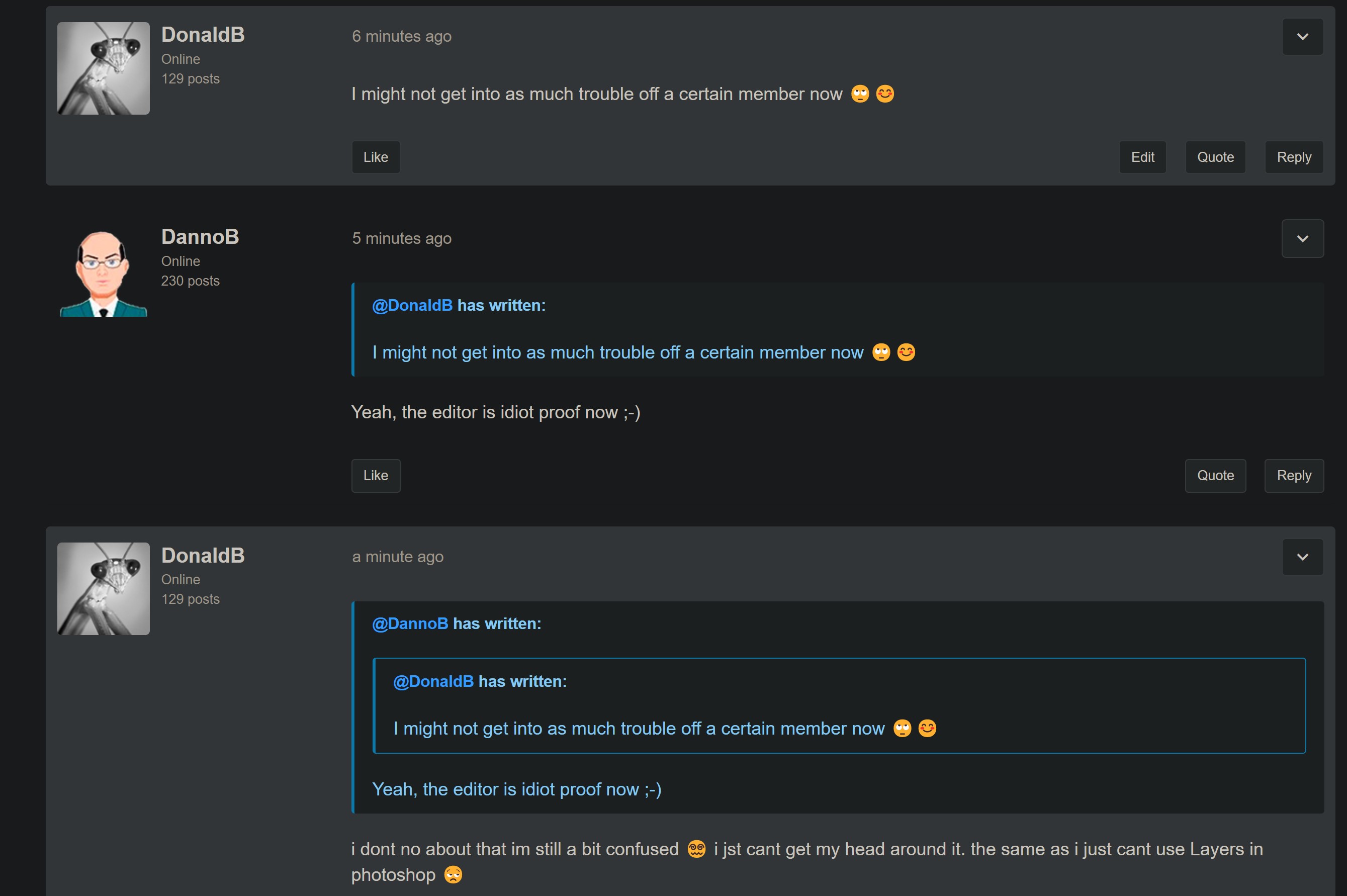Like DonaldB's first post
Viewport: 1347px width, 896px height.
(375, 157)
